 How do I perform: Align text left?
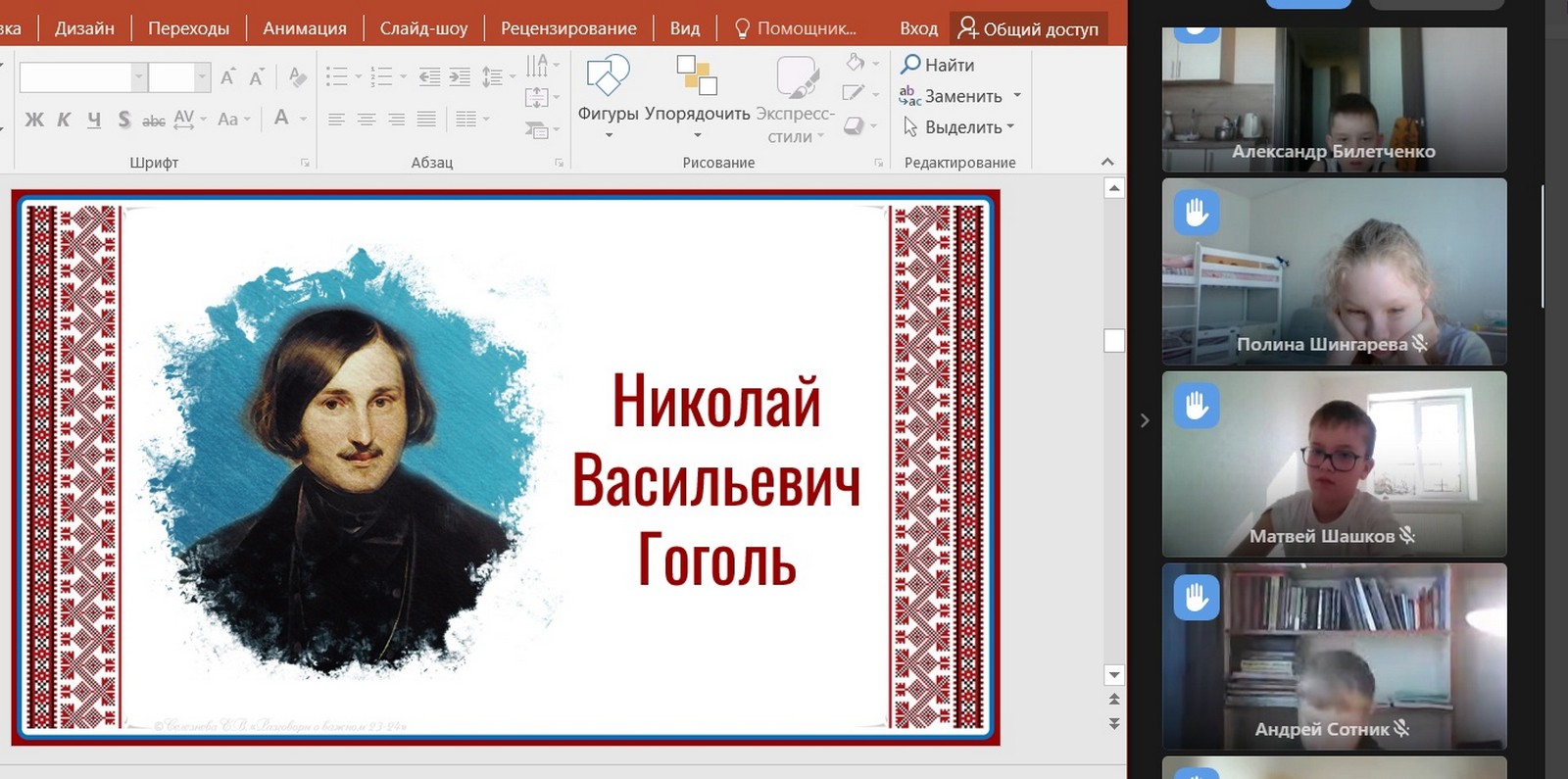336,120
